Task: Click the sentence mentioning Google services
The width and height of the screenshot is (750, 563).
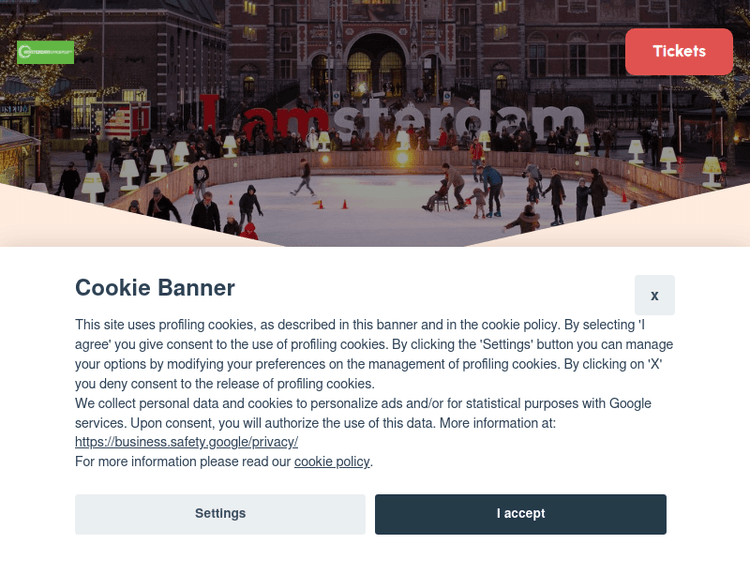Action: pyautogui.click(x=363, y=413)
